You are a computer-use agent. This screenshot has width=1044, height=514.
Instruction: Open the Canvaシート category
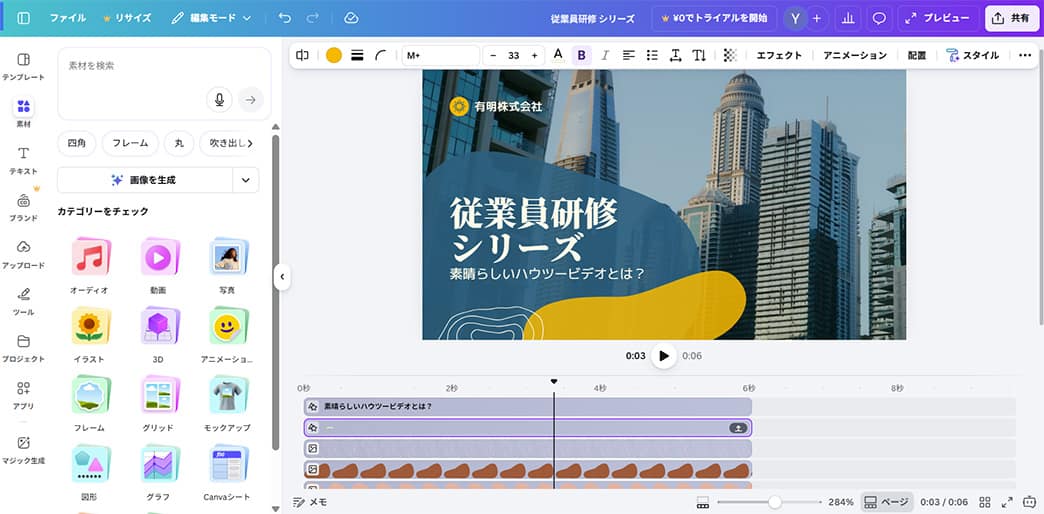click(x=227, y=472)
